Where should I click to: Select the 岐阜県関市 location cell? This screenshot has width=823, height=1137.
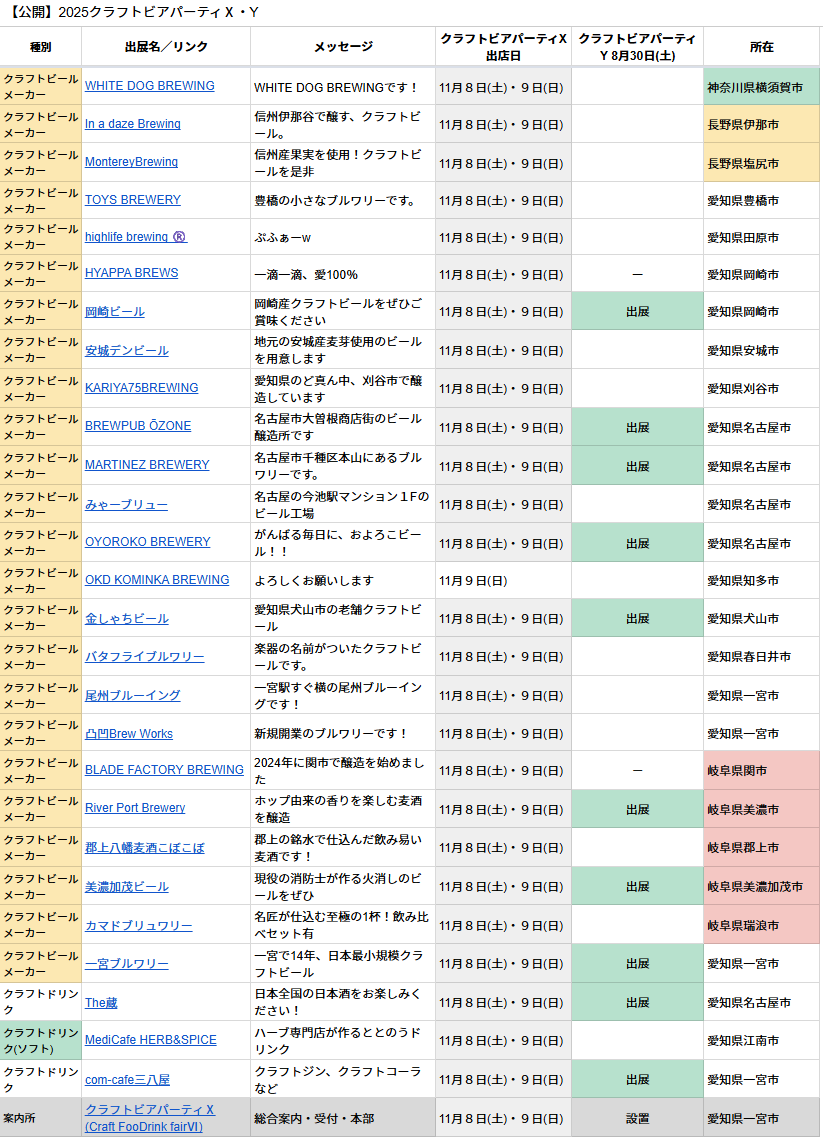click(761, 770)
